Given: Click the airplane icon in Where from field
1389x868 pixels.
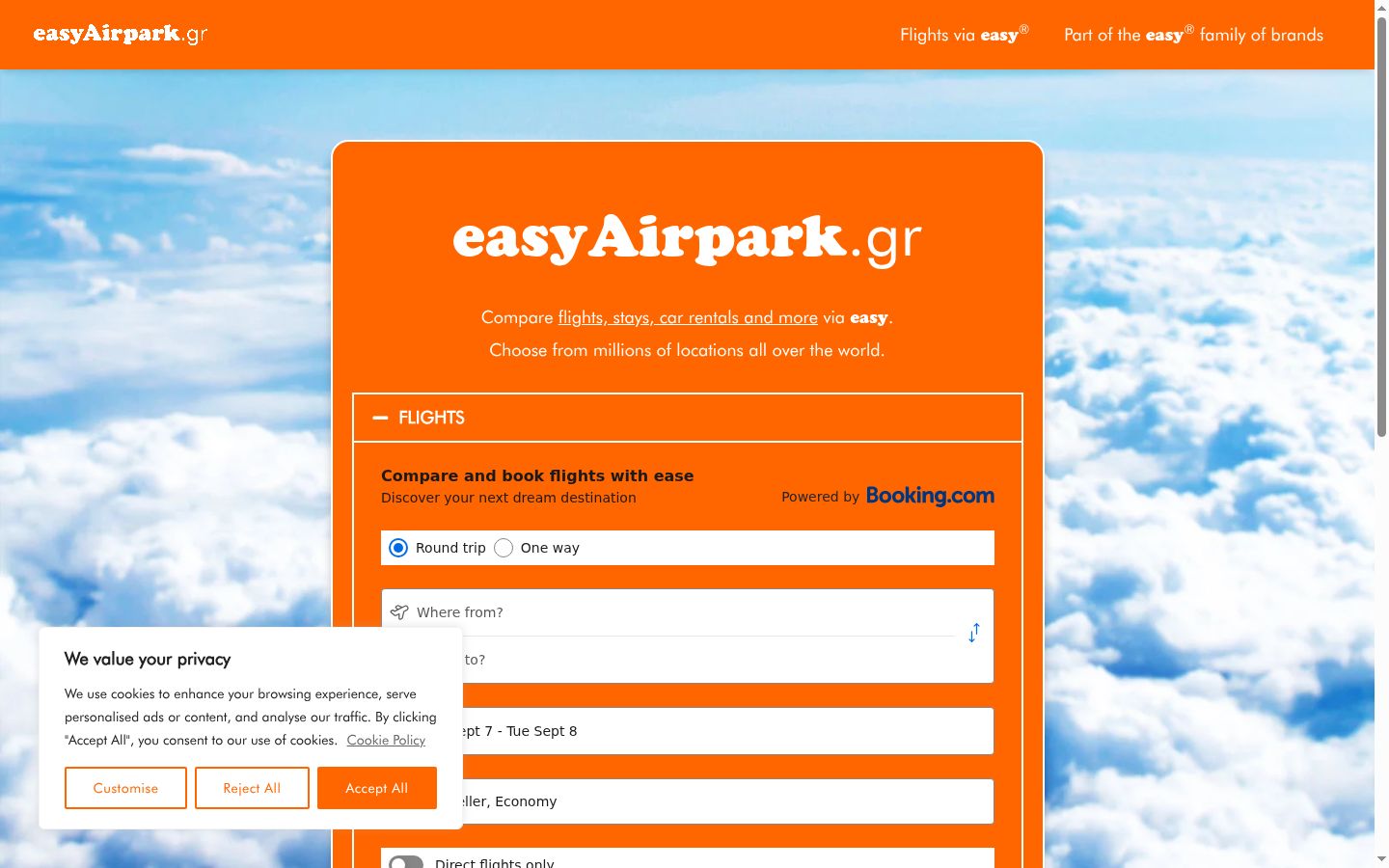Looking at the screenshot, I should coord(399,612).
